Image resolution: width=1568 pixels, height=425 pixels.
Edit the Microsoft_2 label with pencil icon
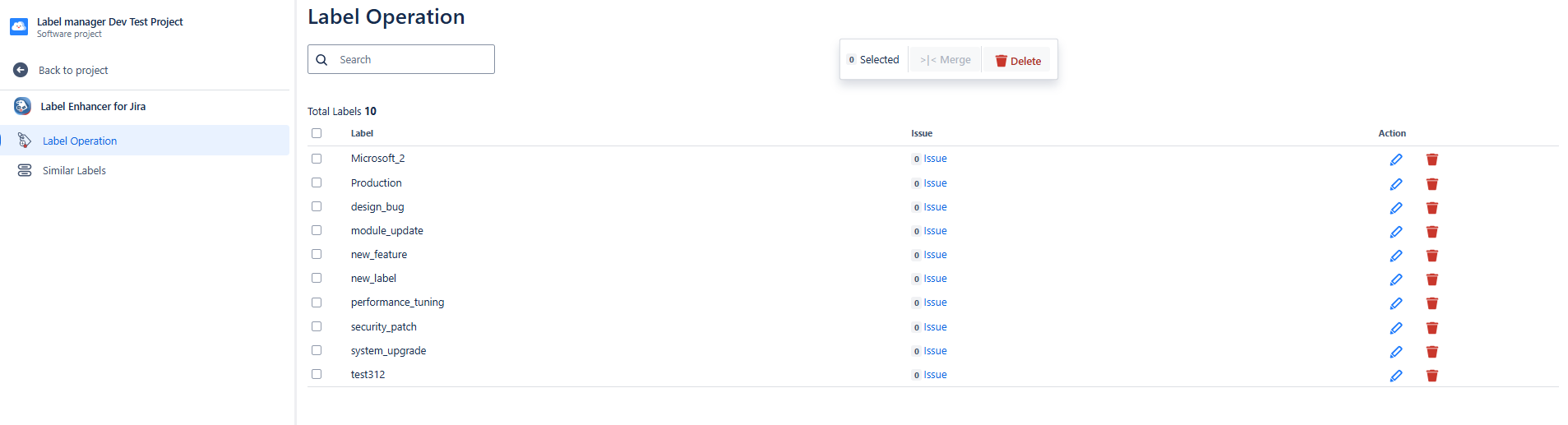click(x=1396, y=159)
